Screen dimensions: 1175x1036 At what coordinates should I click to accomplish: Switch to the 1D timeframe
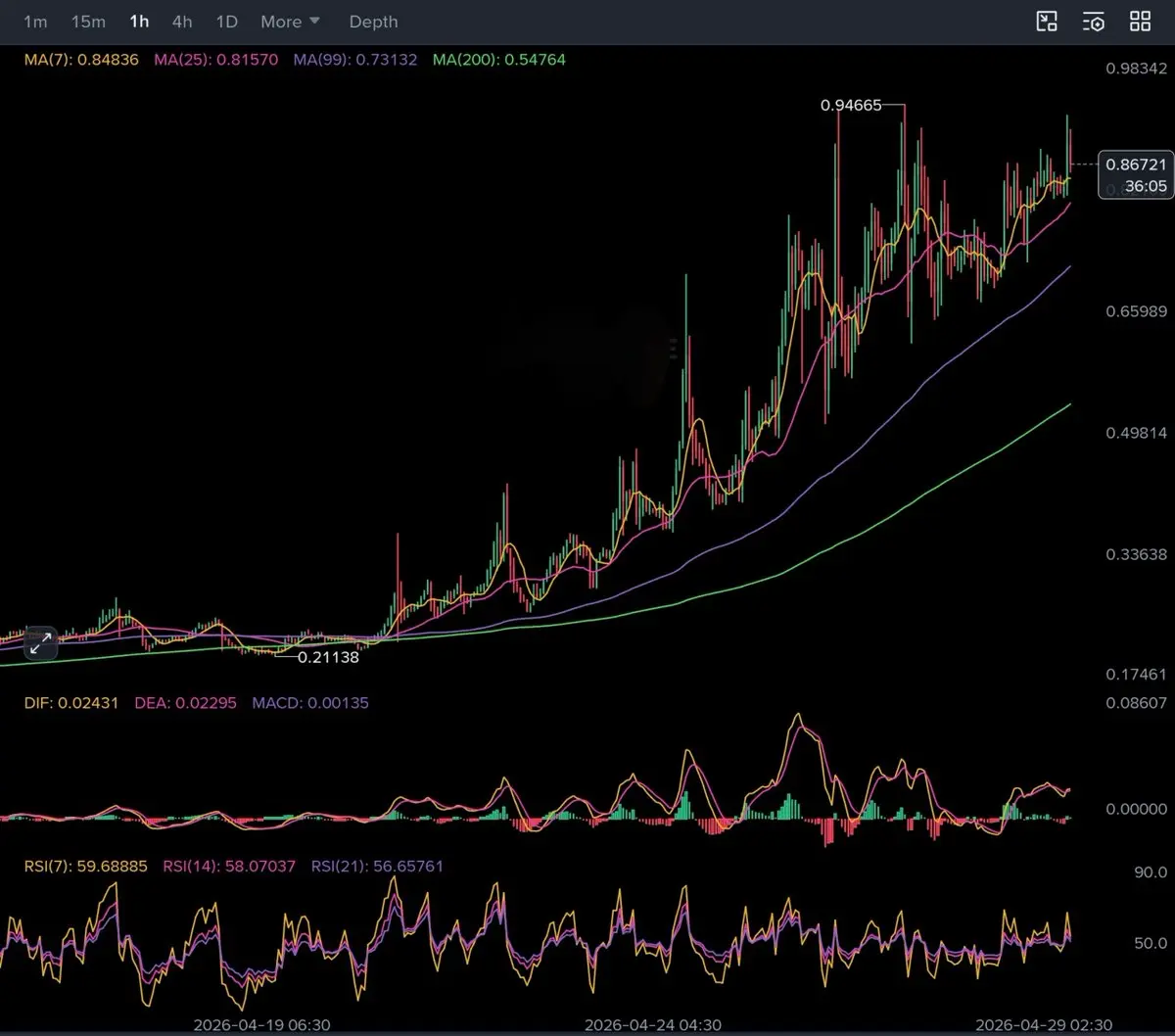tap(227, 22)
